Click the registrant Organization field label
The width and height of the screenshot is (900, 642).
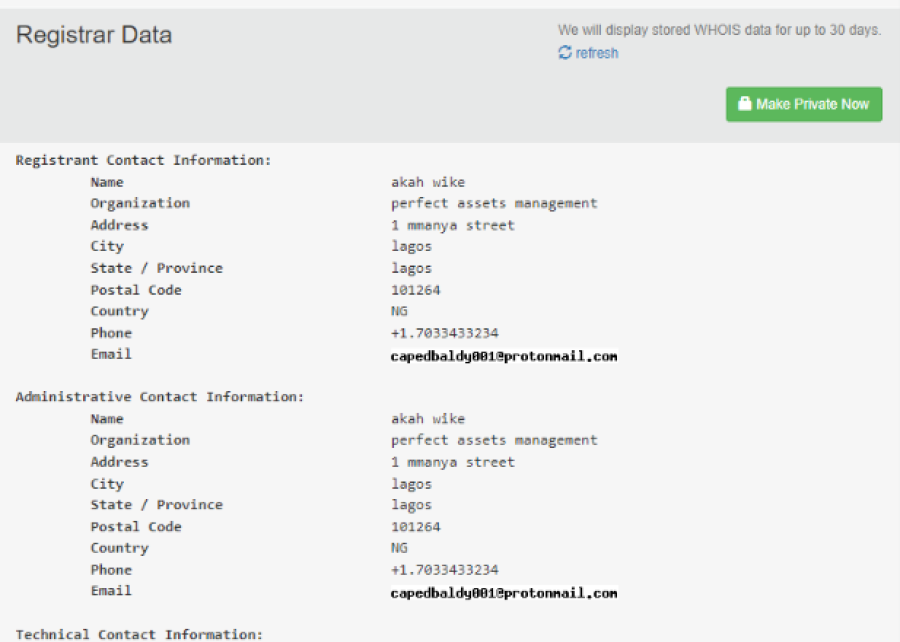(139, 203)
